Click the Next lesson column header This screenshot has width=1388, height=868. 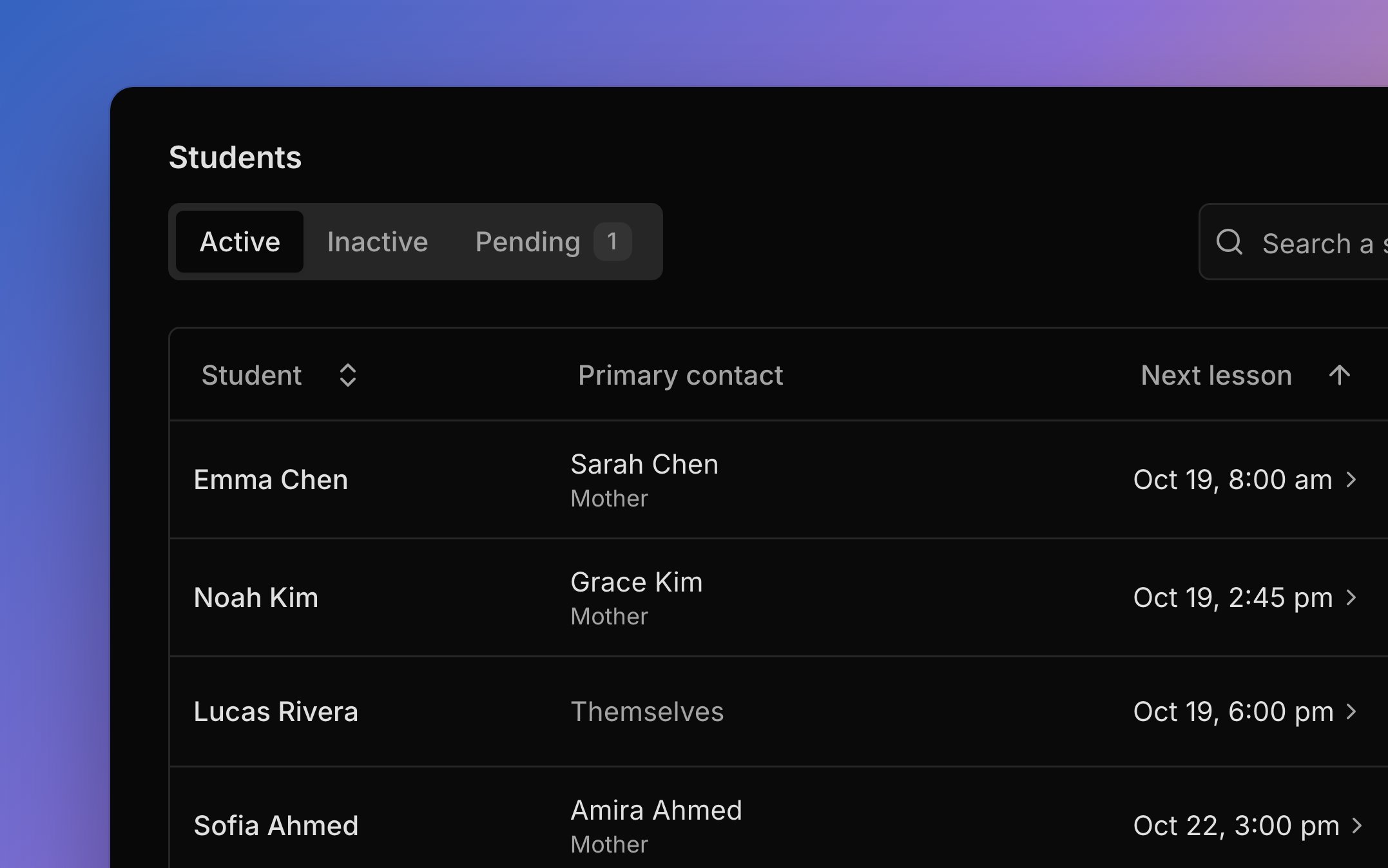click(1216, 375)
